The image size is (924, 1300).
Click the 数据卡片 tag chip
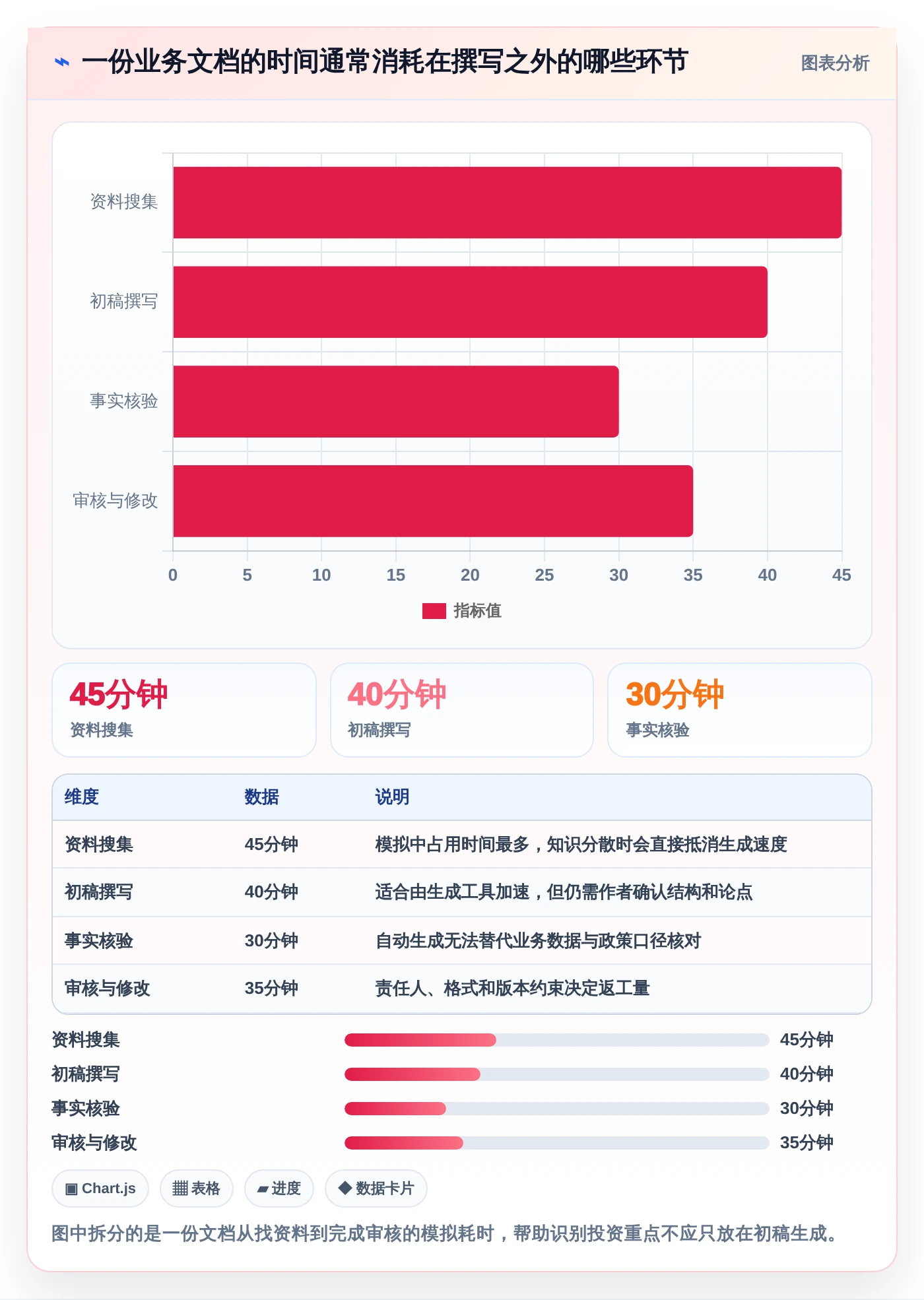[376, 1188]
